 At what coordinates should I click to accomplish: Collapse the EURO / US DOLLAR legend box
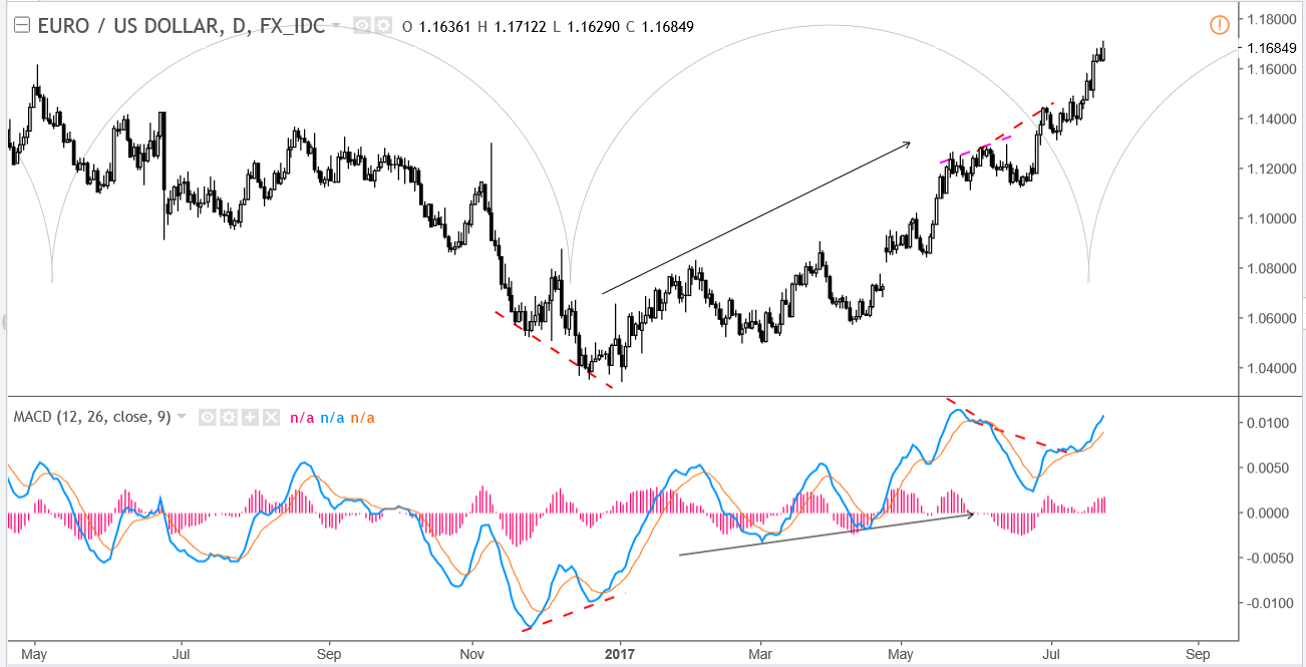point(21,26)
